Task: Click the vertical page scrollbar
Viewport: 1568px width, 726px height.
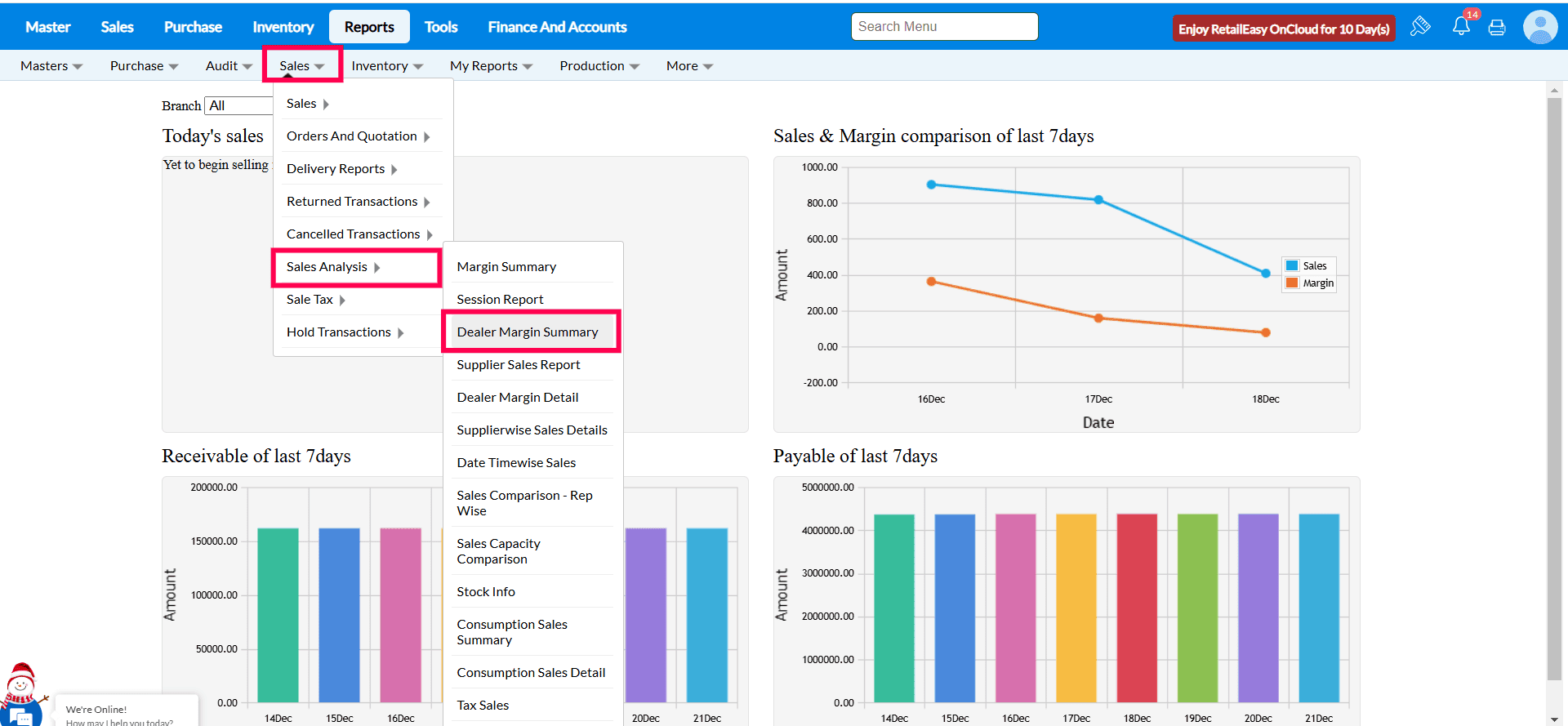Action: click(x=1554, y=388)
